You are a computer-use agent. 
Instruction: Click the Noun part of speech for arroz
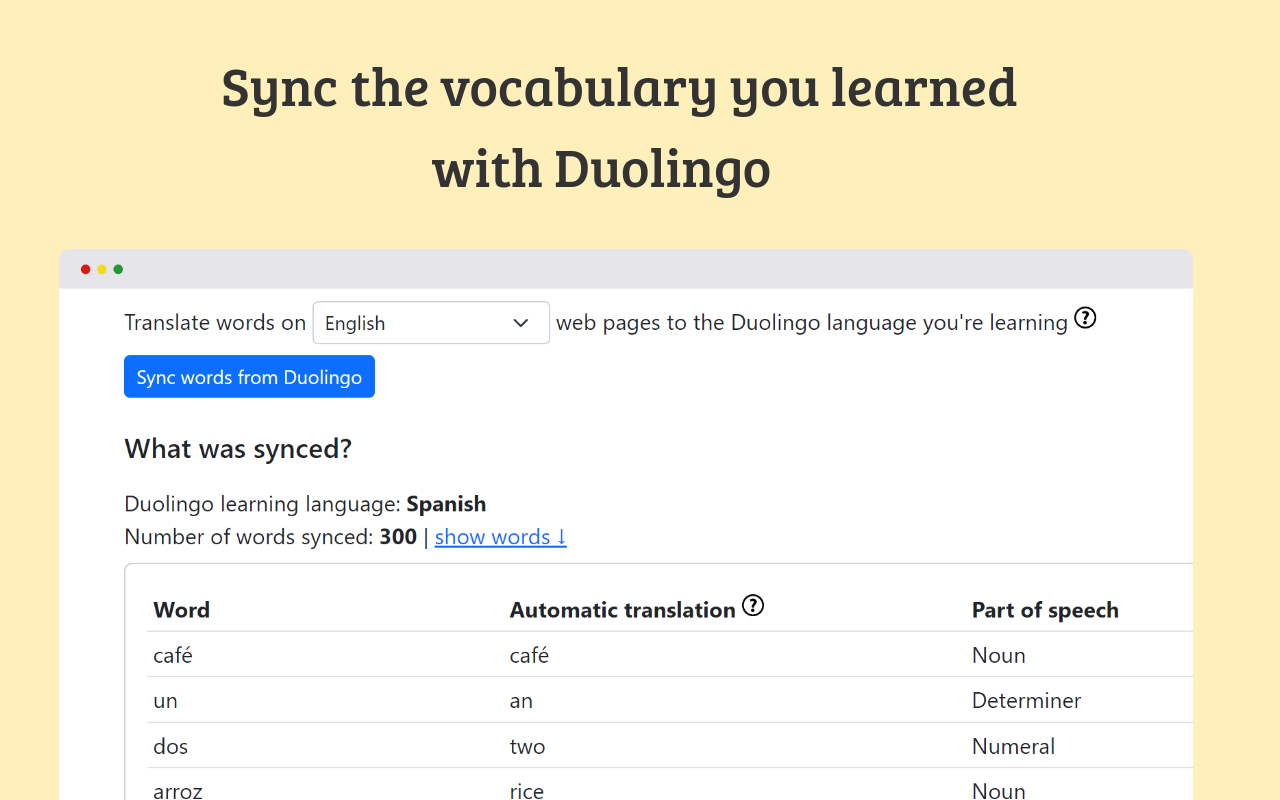tap(998, 790)
